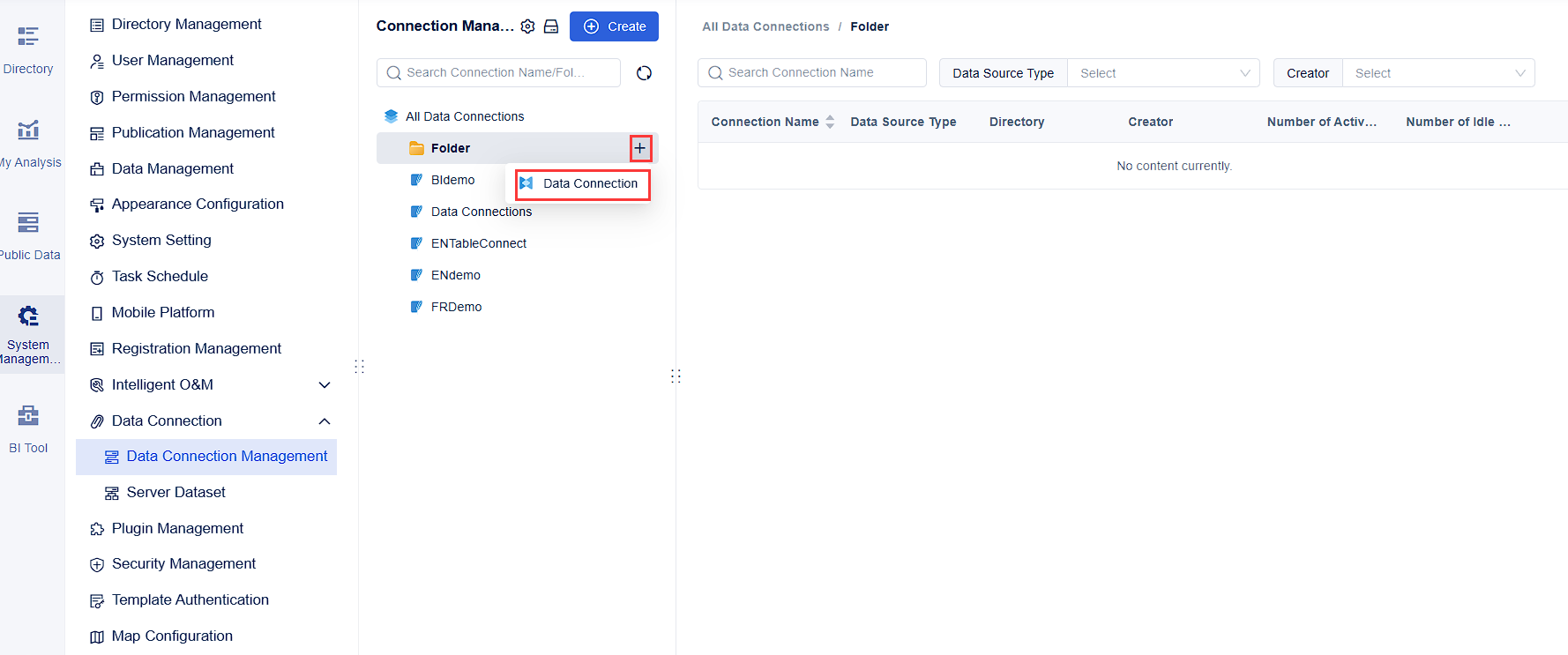Screen dimensions: 1568x655
Task: Select the Folder tree item
Action: pos(517,148)
